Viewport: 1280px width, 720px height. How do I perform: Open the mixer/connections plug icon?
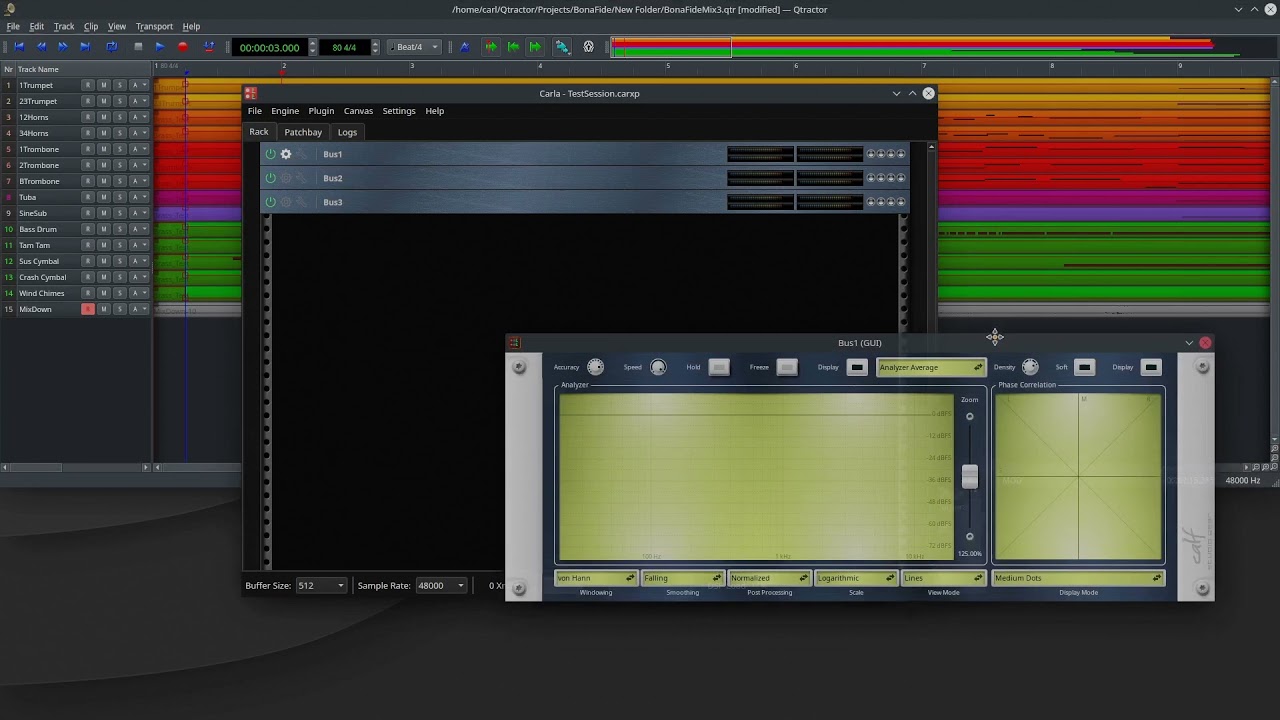pyautogui.click(x=562, y=47)
